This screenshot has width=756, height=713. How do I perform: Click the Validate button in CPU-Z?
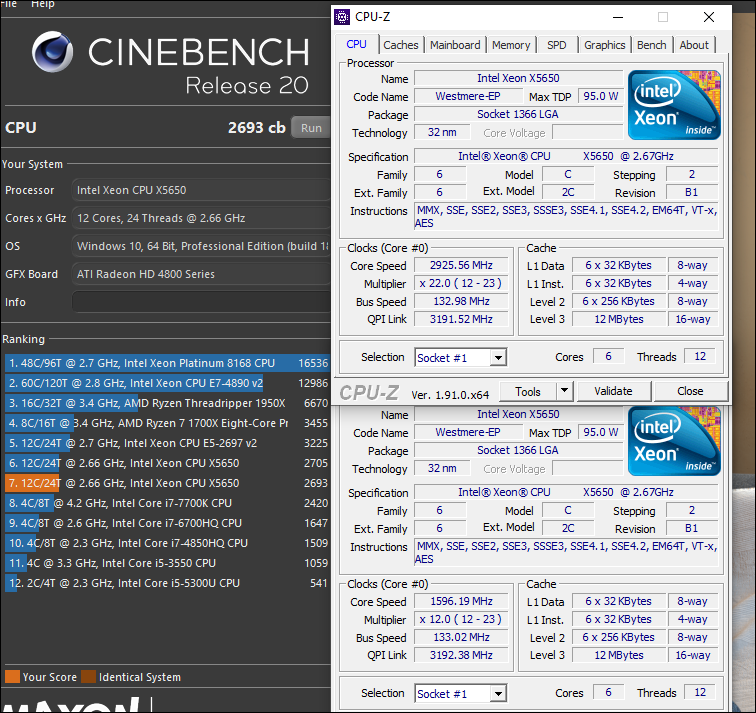tap(613, 391)
